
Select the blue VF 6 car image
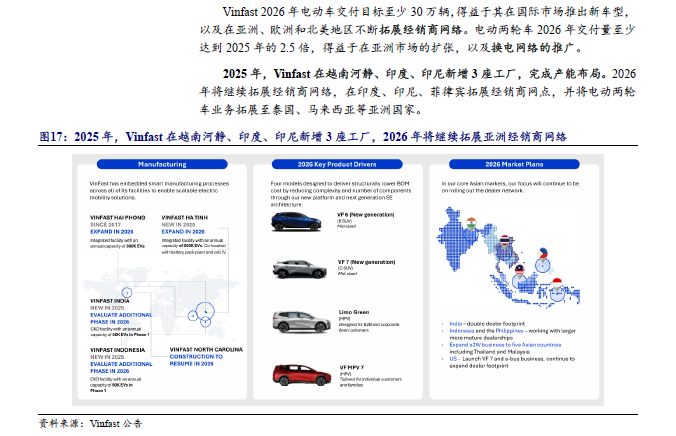296,222
